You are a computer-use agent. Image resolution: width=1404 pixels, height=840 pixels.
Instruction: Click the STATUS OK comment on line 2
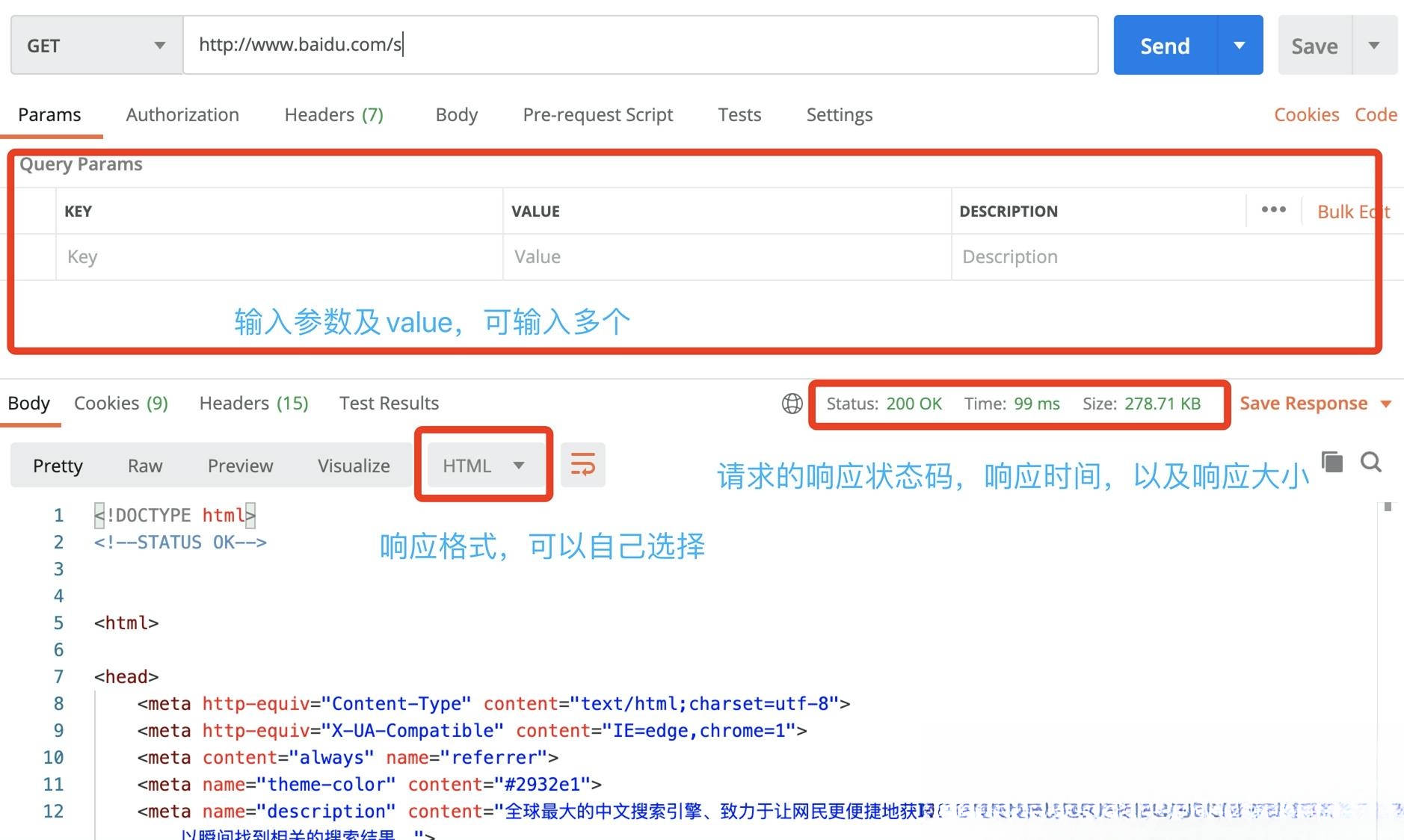click(180, 543)
